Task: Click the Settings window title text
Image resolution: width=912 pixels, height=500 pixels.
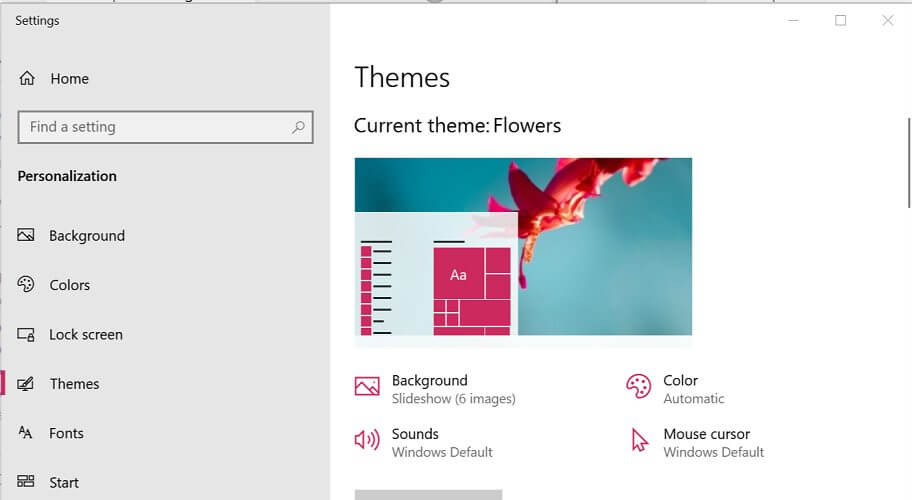Action: [37, 21]
